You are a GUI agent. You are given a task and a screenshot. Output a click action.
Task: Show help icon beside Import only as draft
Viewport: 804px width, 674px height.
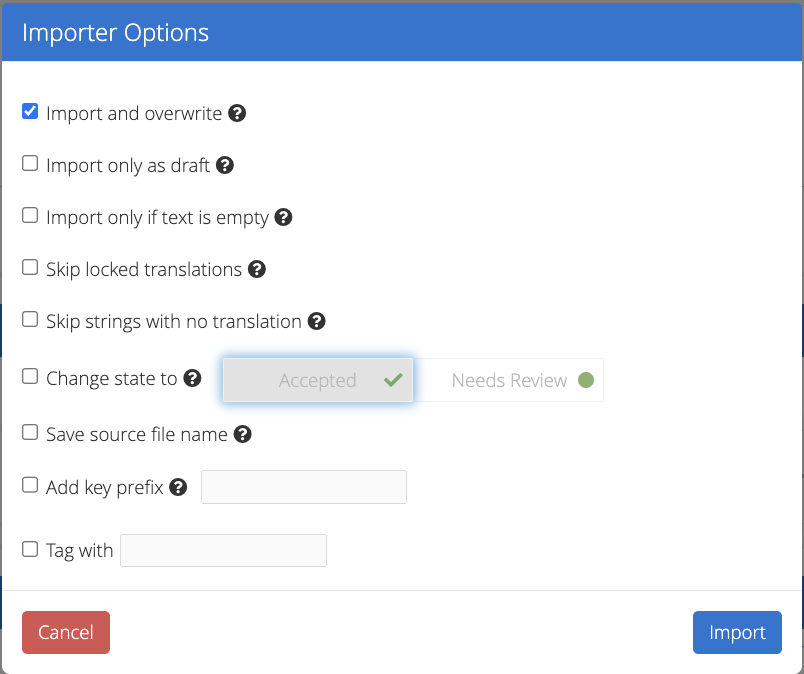pyautogui.click(x=225, y=165)
